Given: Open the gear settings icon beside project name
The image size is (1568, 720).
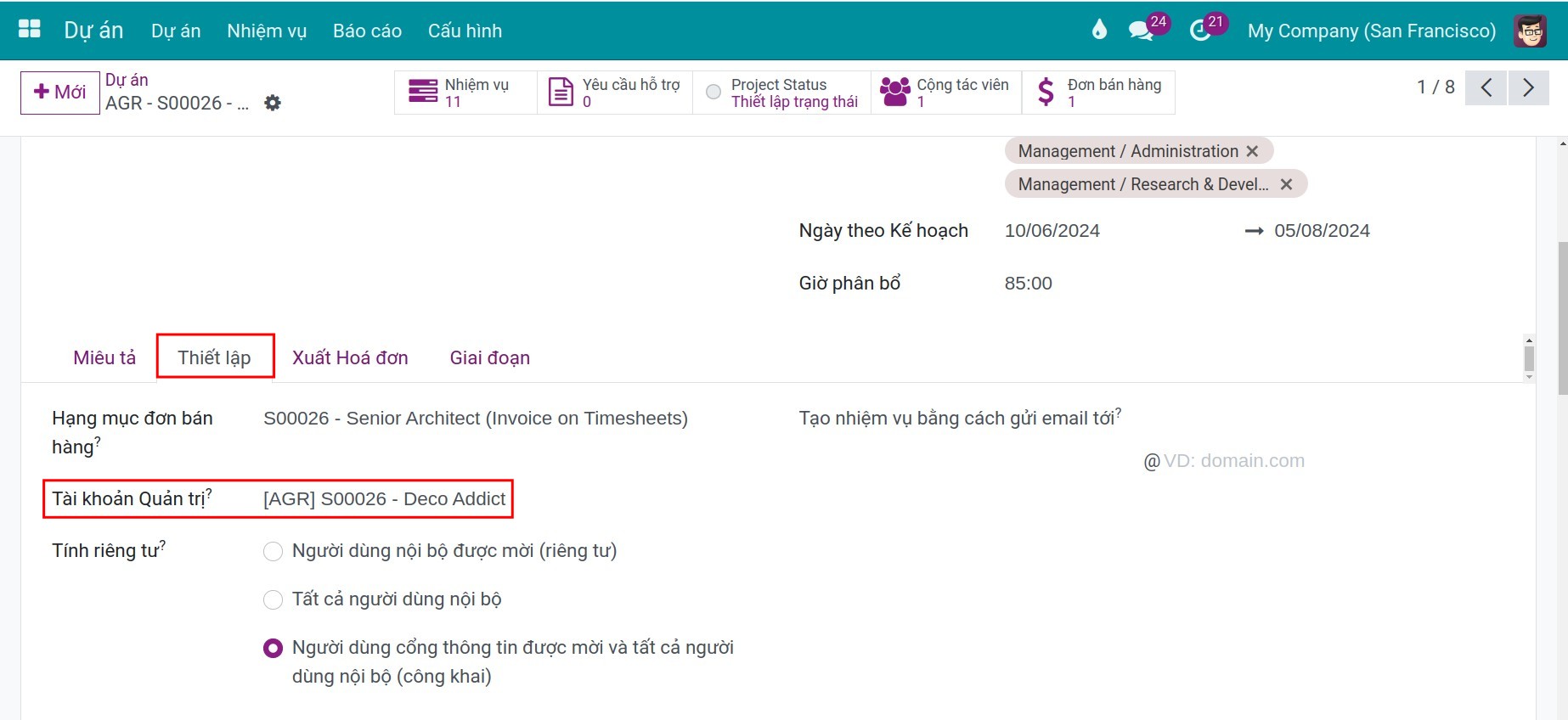Looking at the screenshot, I should pos(272,103).
